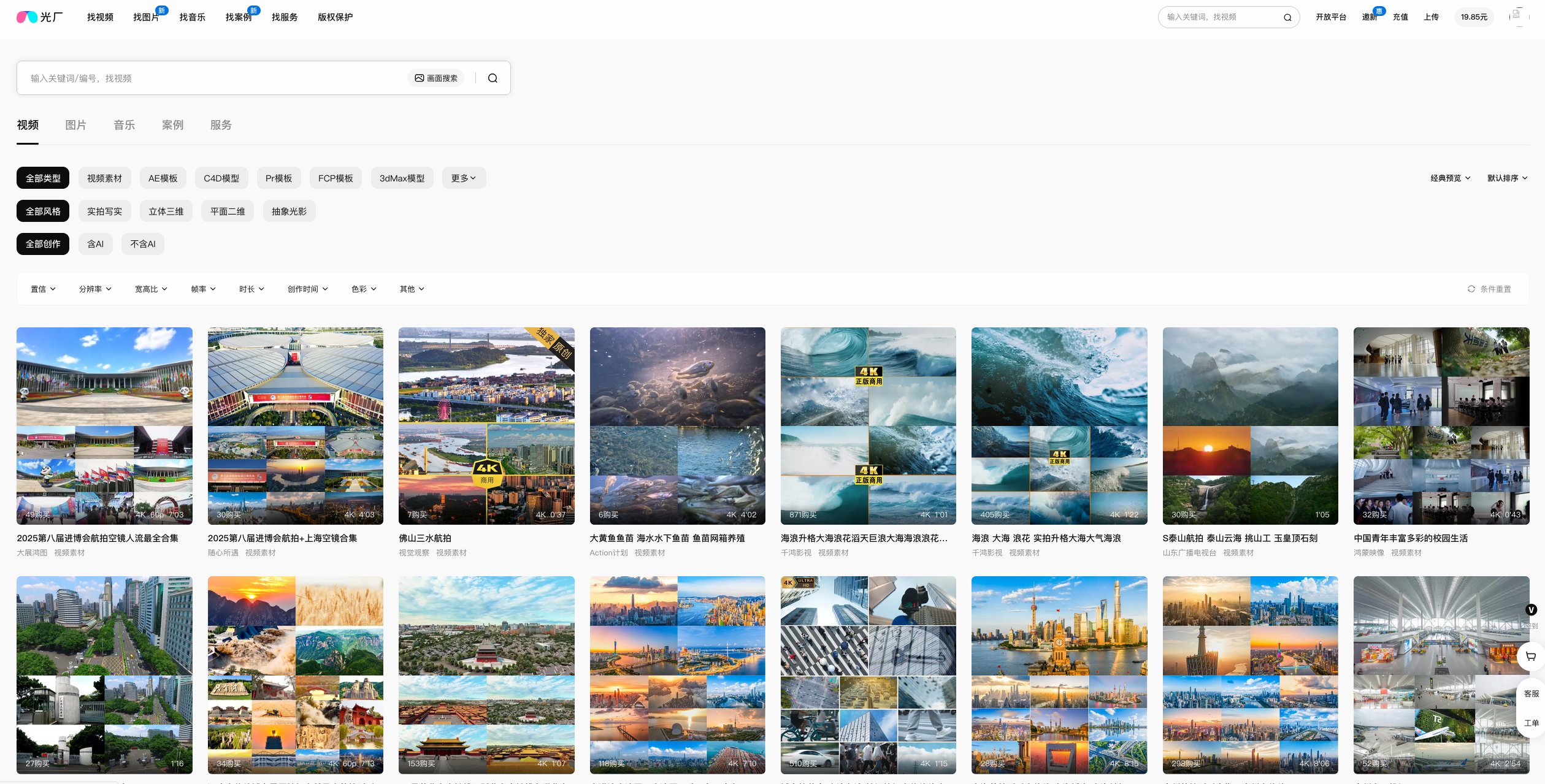Screen dimensions: 1545x784
Task: Open the shopping cart floating icon
Action: coord(1531,656)
